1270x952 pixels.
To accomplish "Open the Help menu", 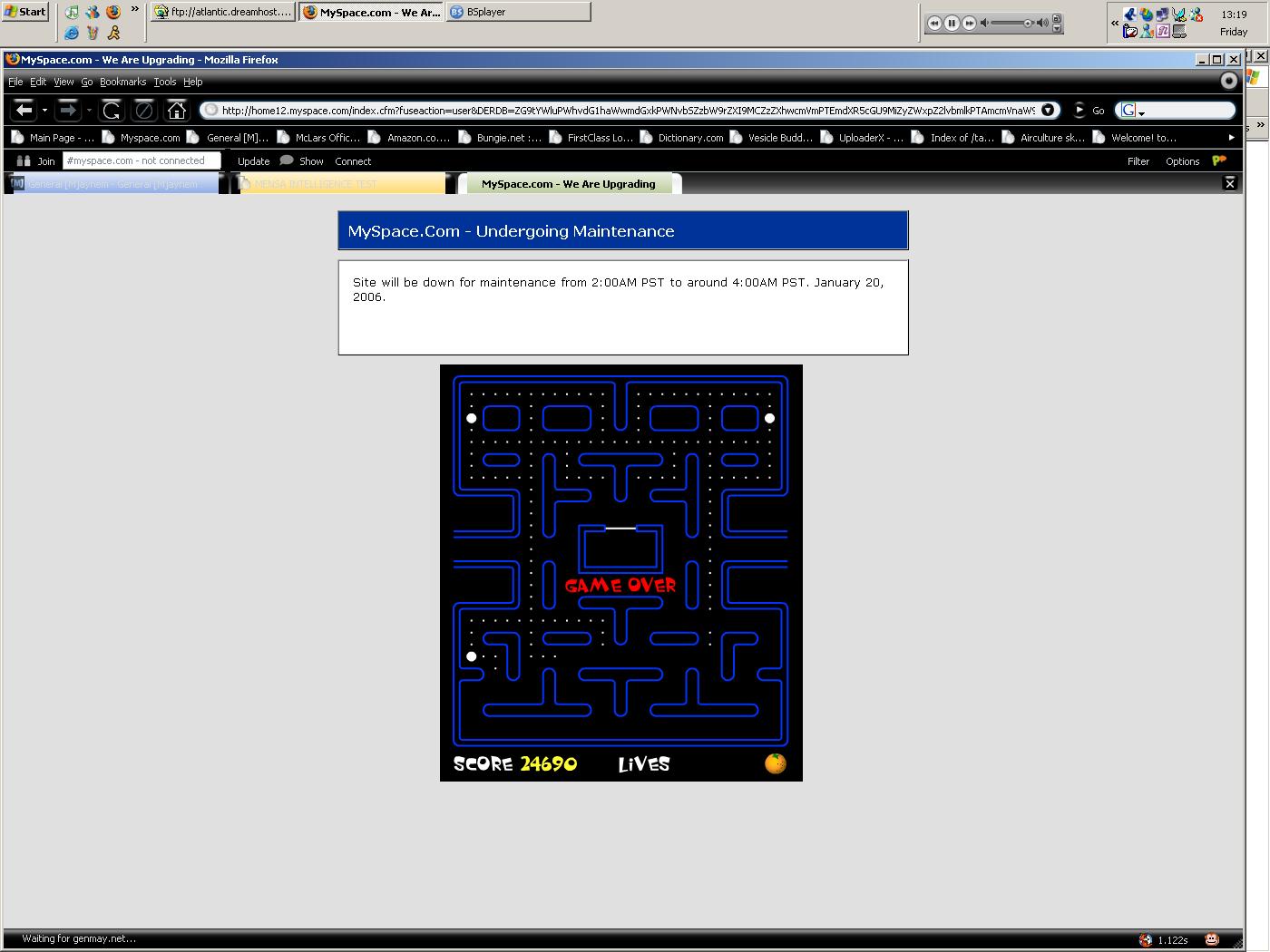I will pos(193,82).
